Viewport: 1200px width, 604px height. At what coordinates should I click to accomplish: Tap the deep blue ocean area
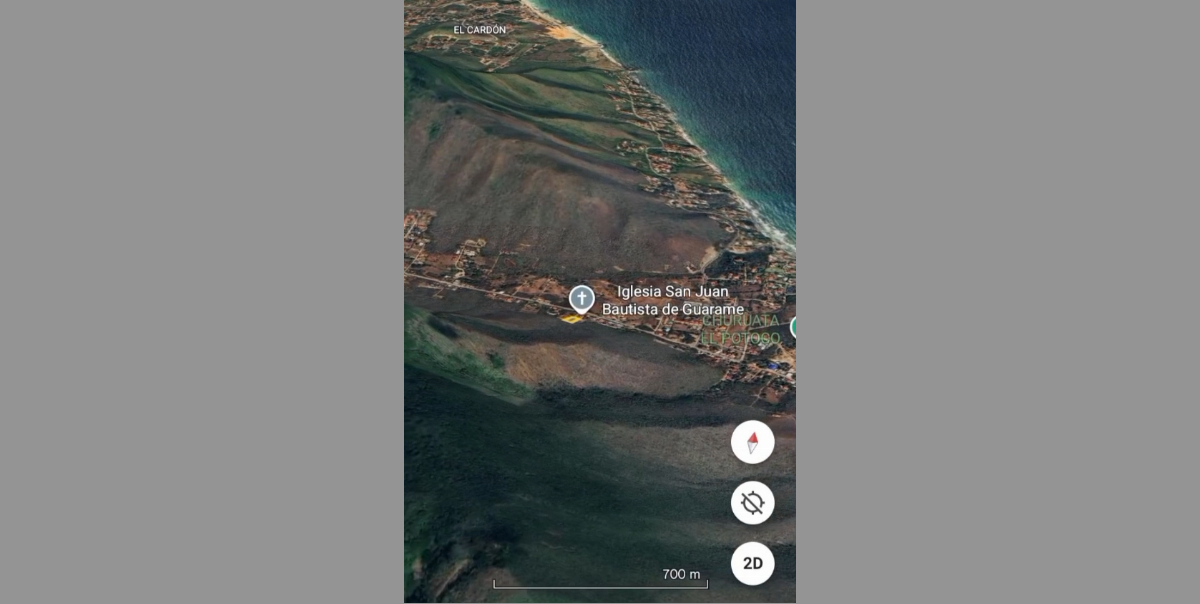[x=720, y=60]
